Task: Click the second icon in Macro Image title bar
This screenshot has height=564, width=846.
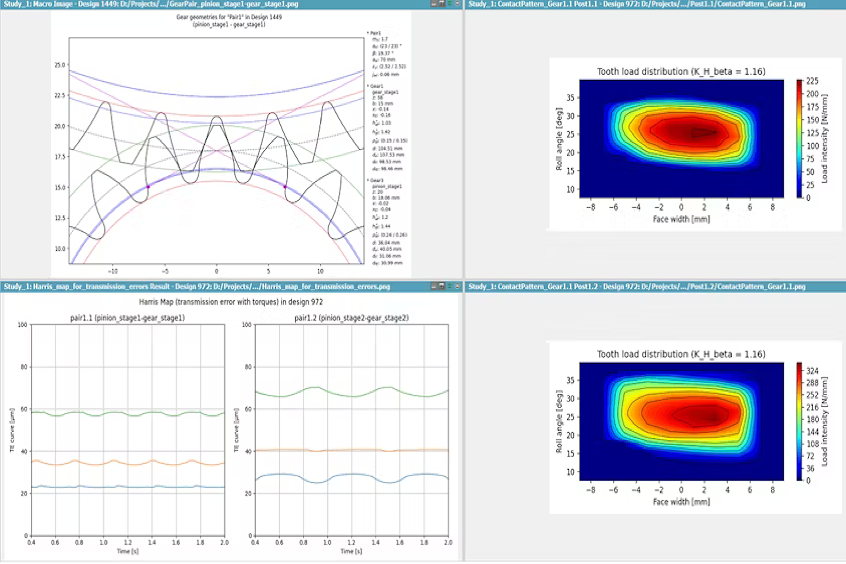Action: [x=442, y=4]
